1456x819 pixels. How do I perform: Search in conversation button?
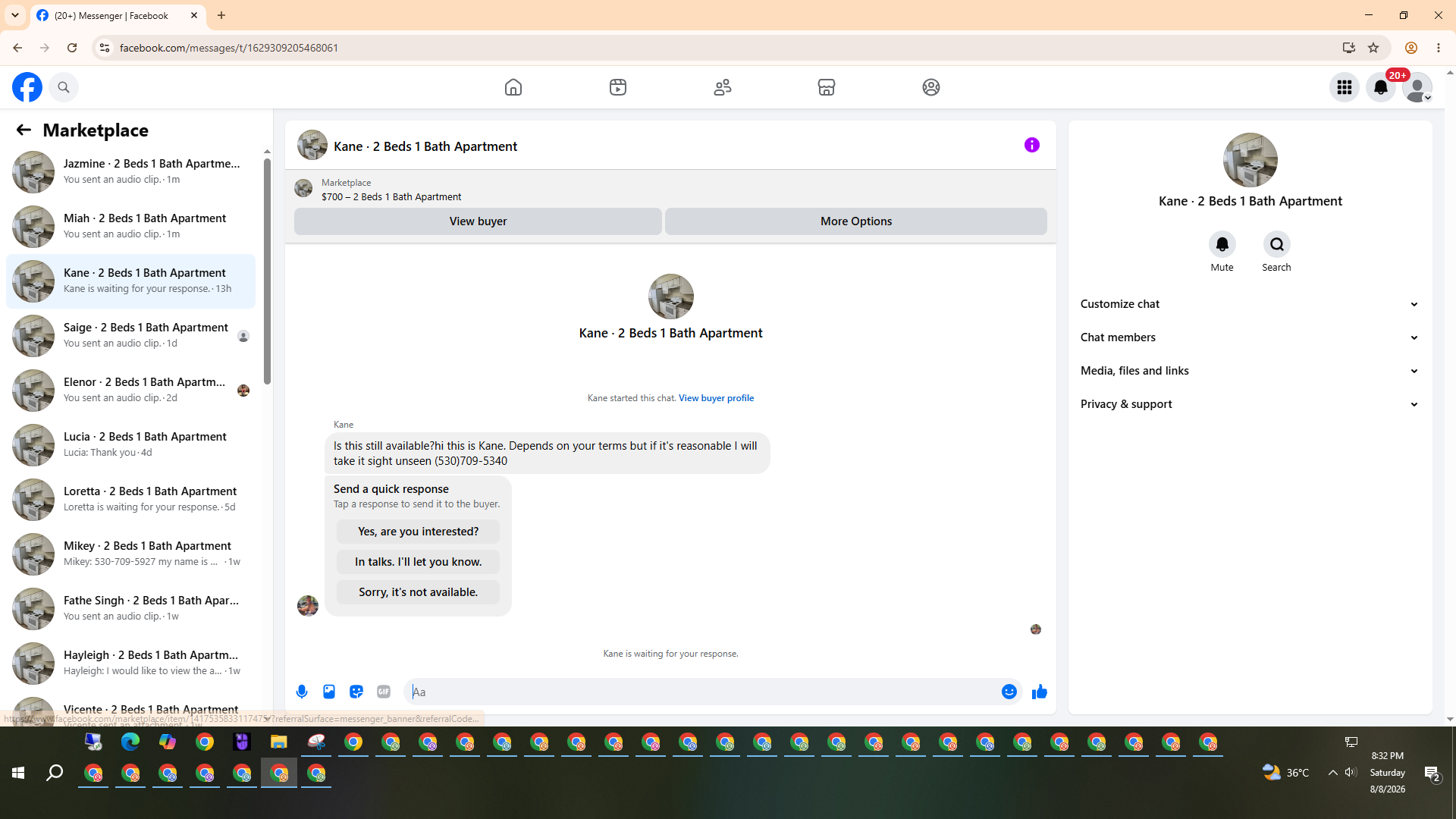1277,244
